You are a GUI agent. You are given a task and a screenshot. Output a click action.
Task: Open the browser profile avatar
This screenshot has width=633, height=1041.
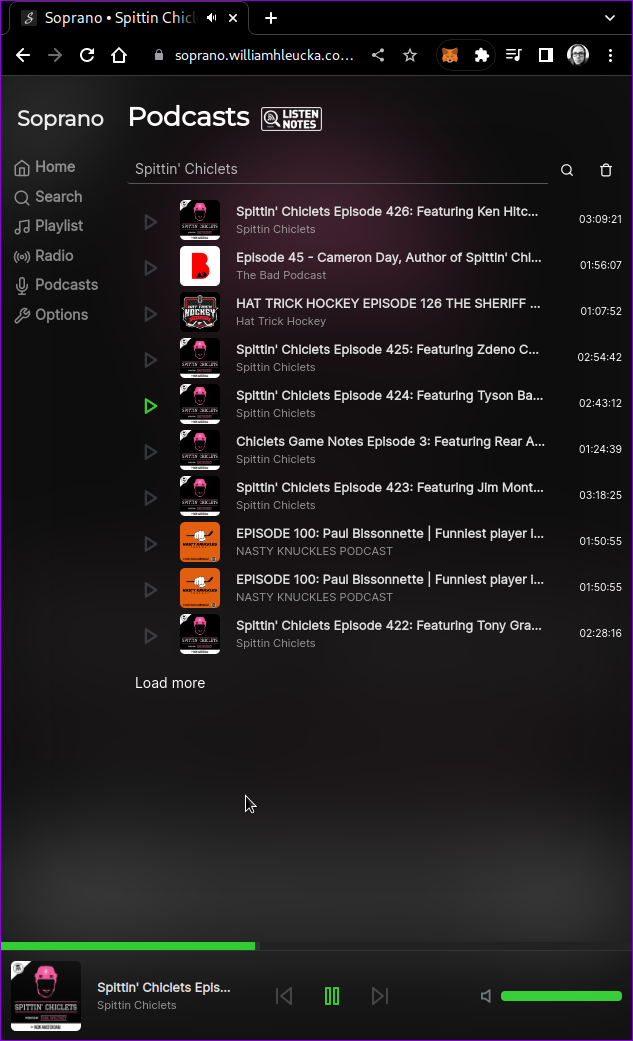pos(578,55)
